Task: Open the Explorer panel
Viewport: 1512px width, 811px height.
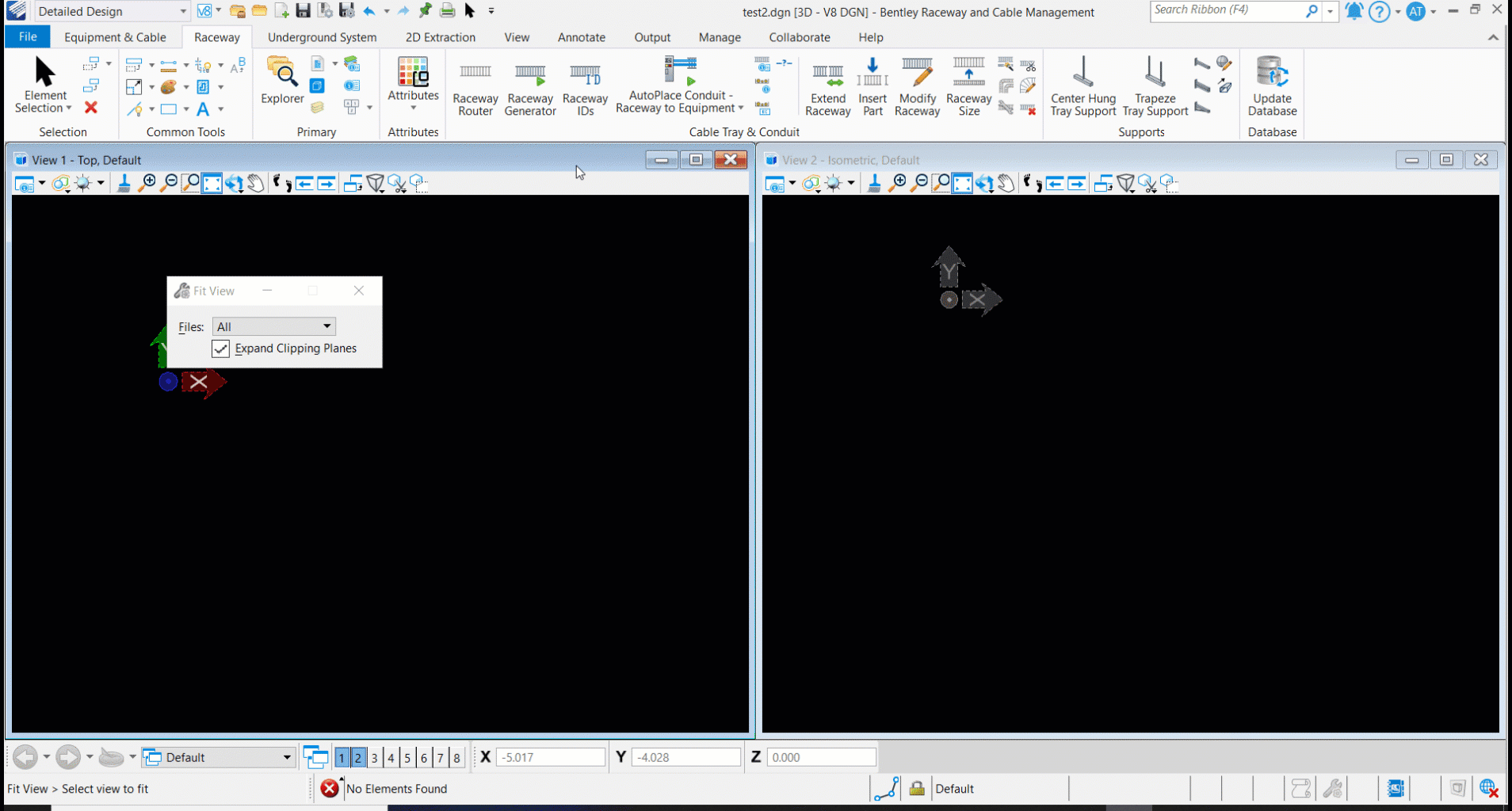Action: pos(282,81)
